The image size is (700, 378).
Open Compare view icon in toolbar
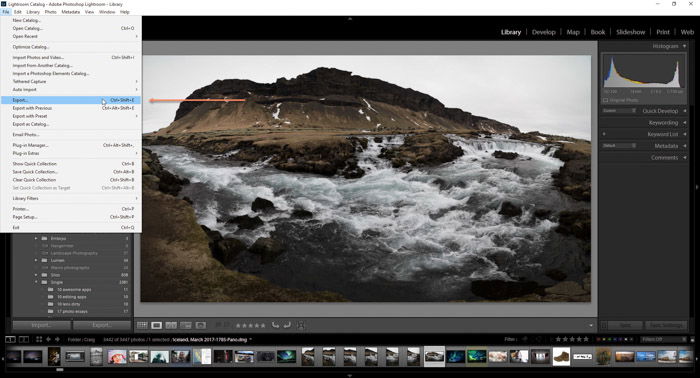[x=171, y=325]
